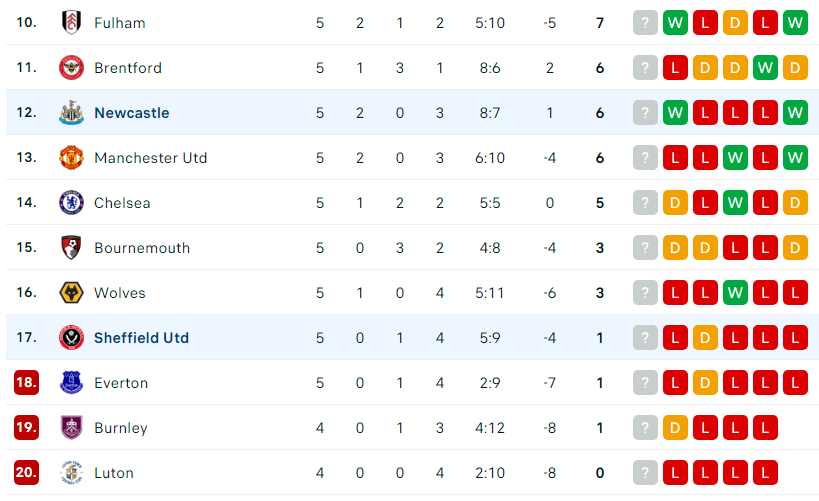This screenshot has height=501, width=819.
Task: Click the red relegation rank 18 badge
Action: click(27, 382)
